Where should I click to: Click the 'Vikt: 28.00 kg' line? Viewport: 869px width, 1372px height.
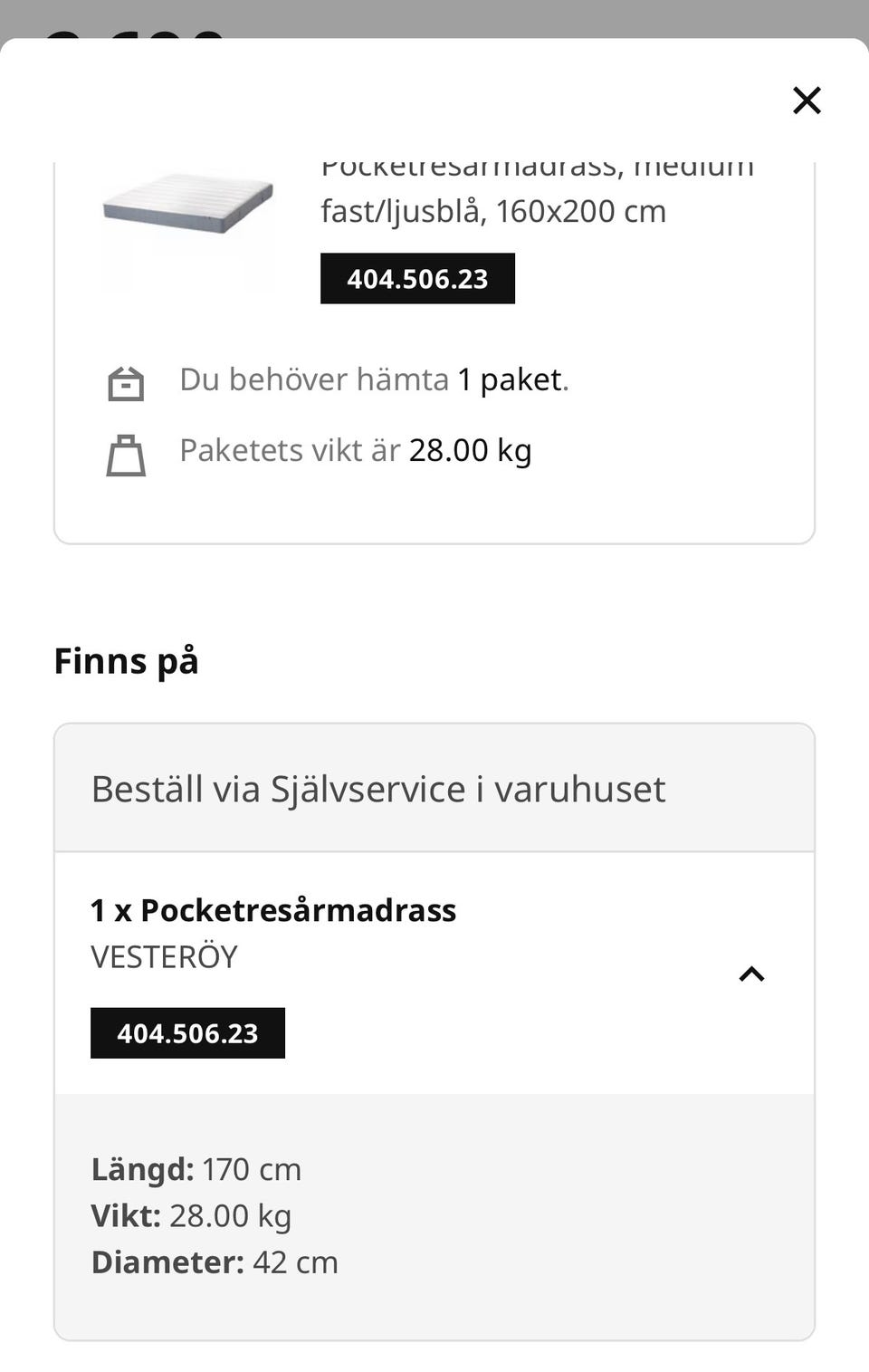point(191,1215)
